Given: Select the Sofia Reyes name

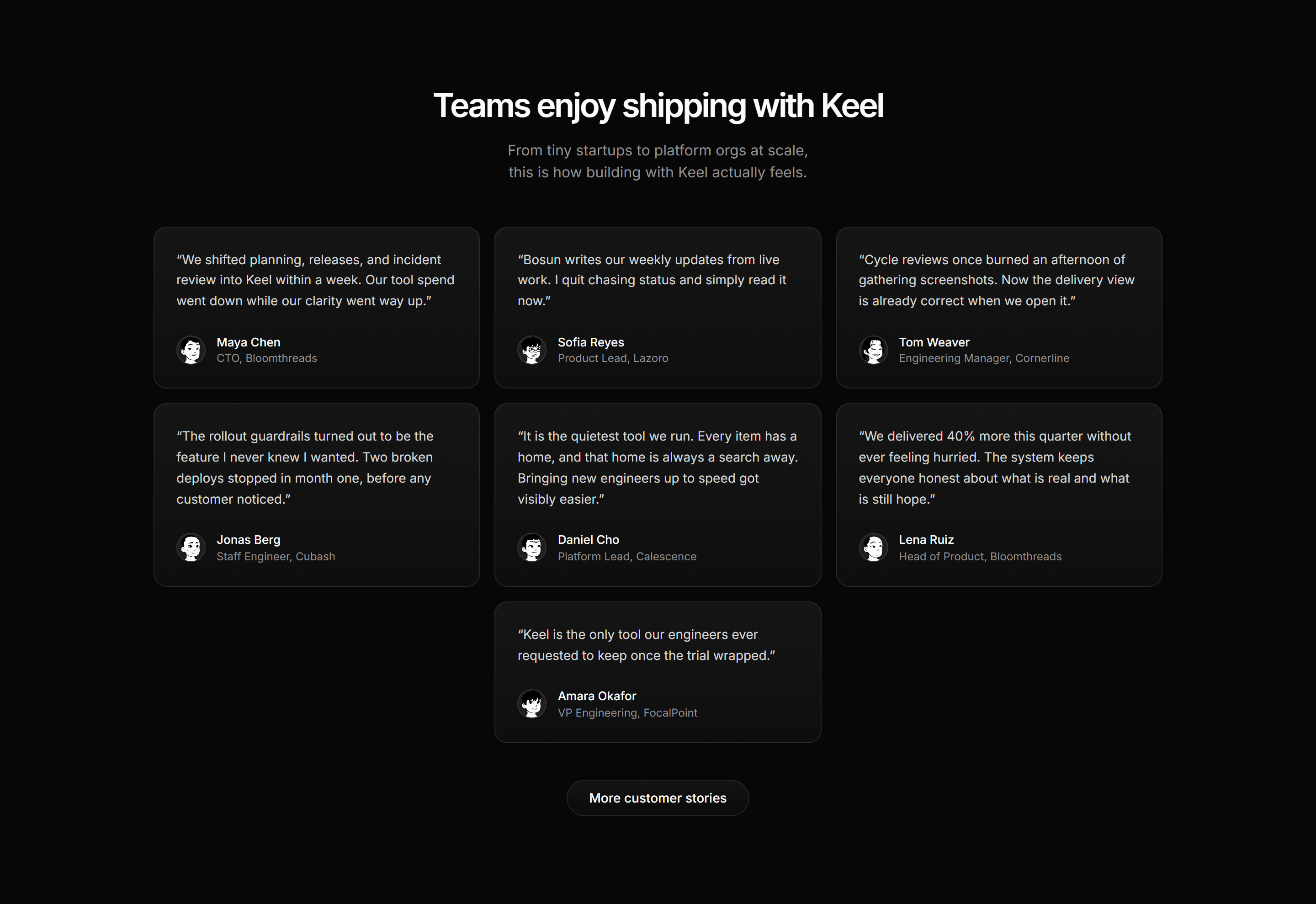Looking at the screenshot, I should 591,342.
